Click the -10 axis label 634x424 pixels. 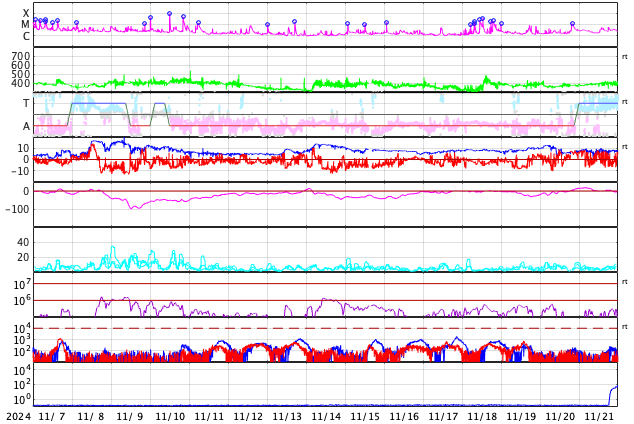click(20, 171)
